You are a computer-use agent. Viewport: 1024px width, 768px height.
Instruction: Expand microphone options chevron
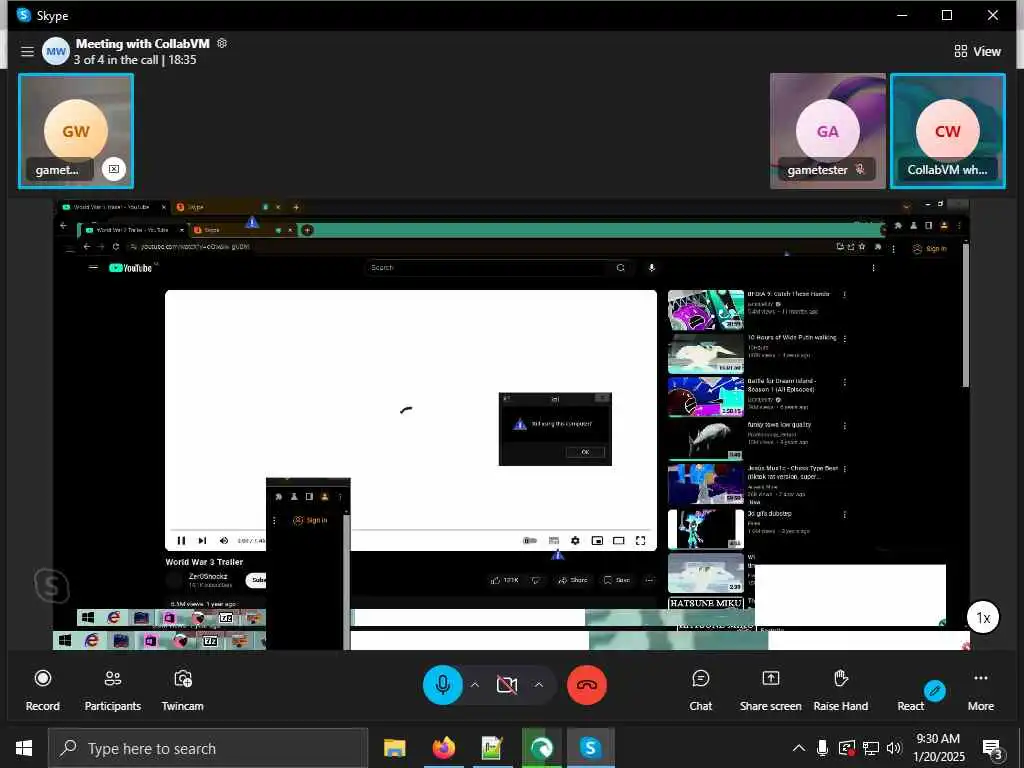(x=475, y=685)
